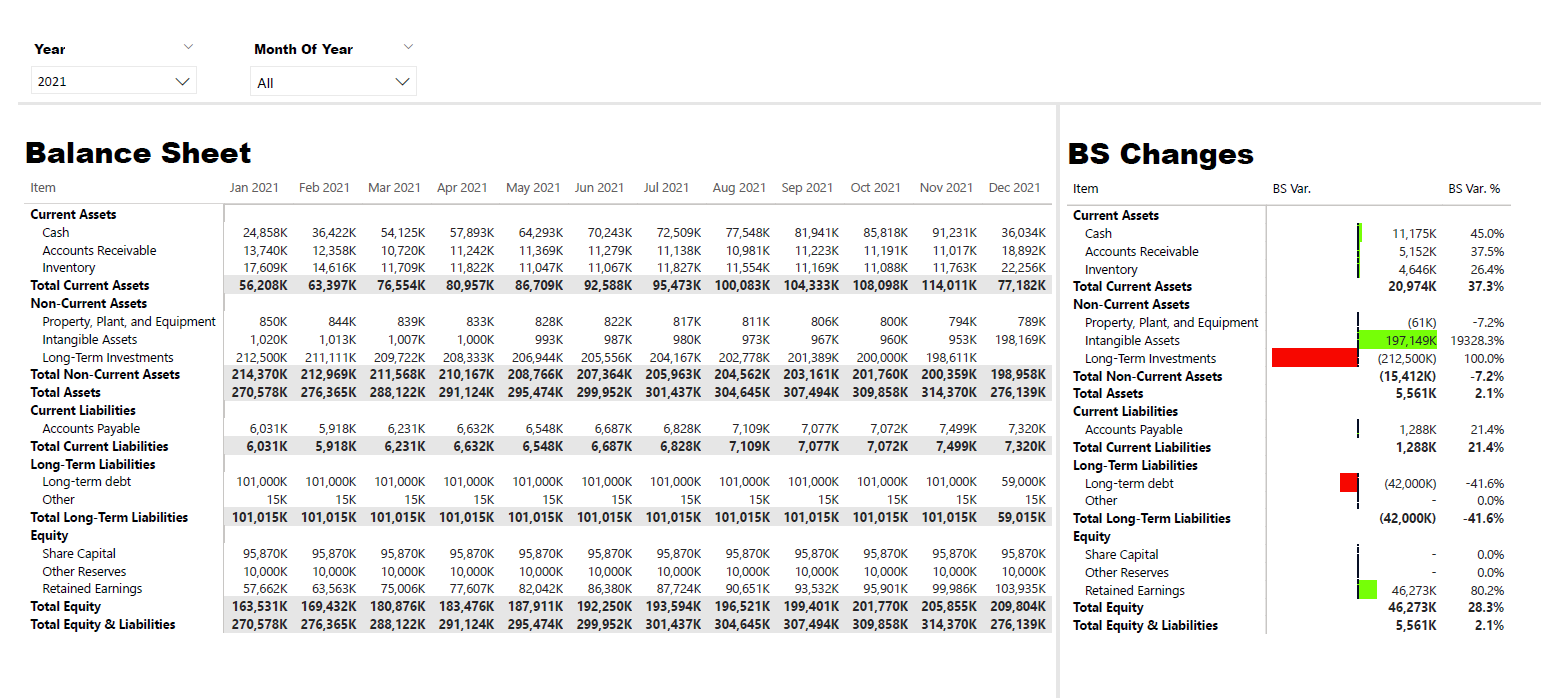Select the Mar 2021 column header
This screenshot has width=1544, height=698.
pyautogui.click(x=393, y=187)
